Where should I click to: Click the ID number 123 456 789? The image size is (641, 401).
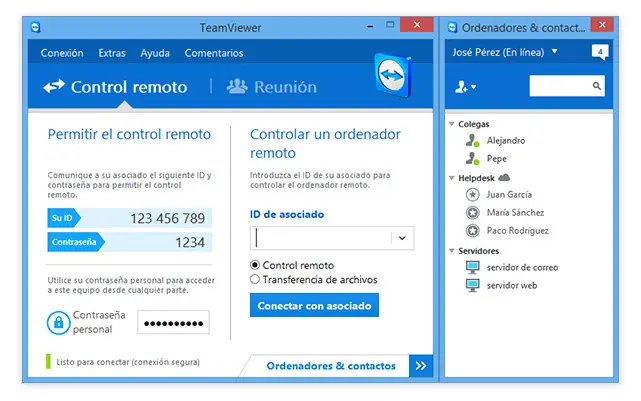pos(168,218)
